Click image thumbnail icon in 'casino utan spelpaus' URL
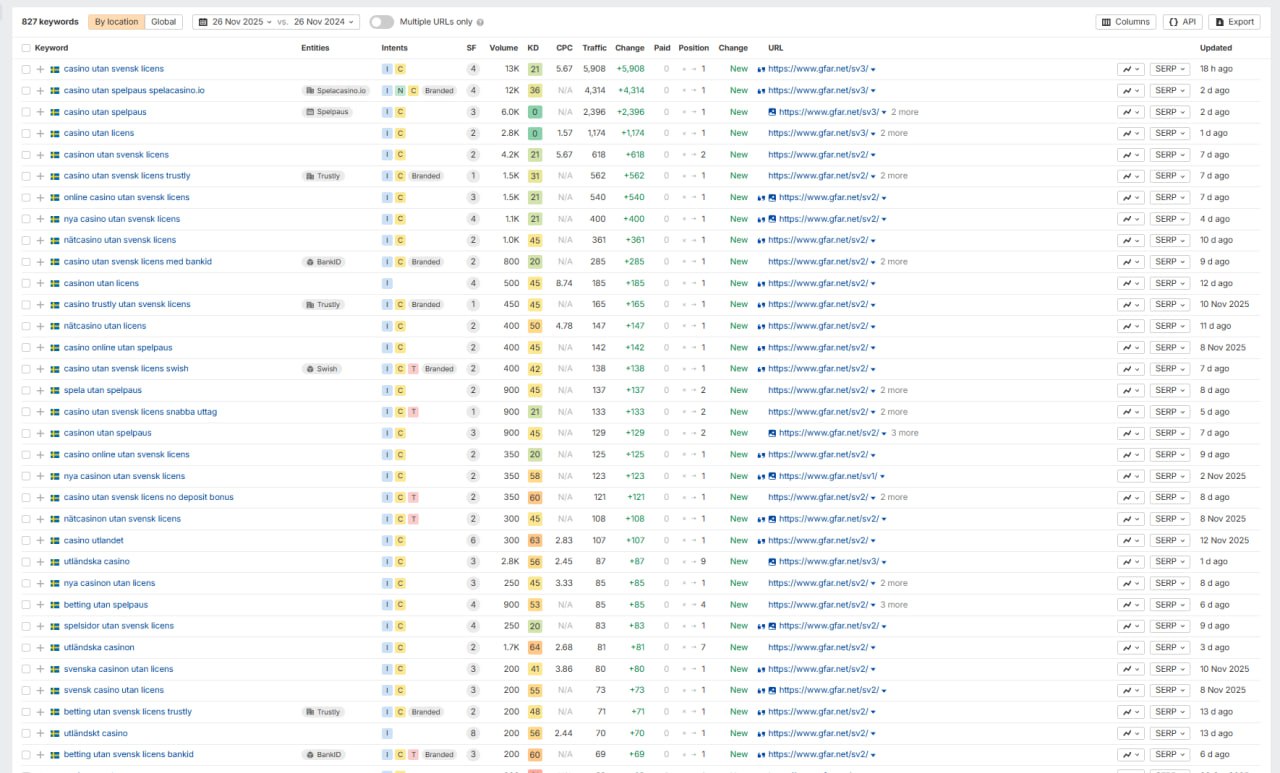 pos(772,112)
